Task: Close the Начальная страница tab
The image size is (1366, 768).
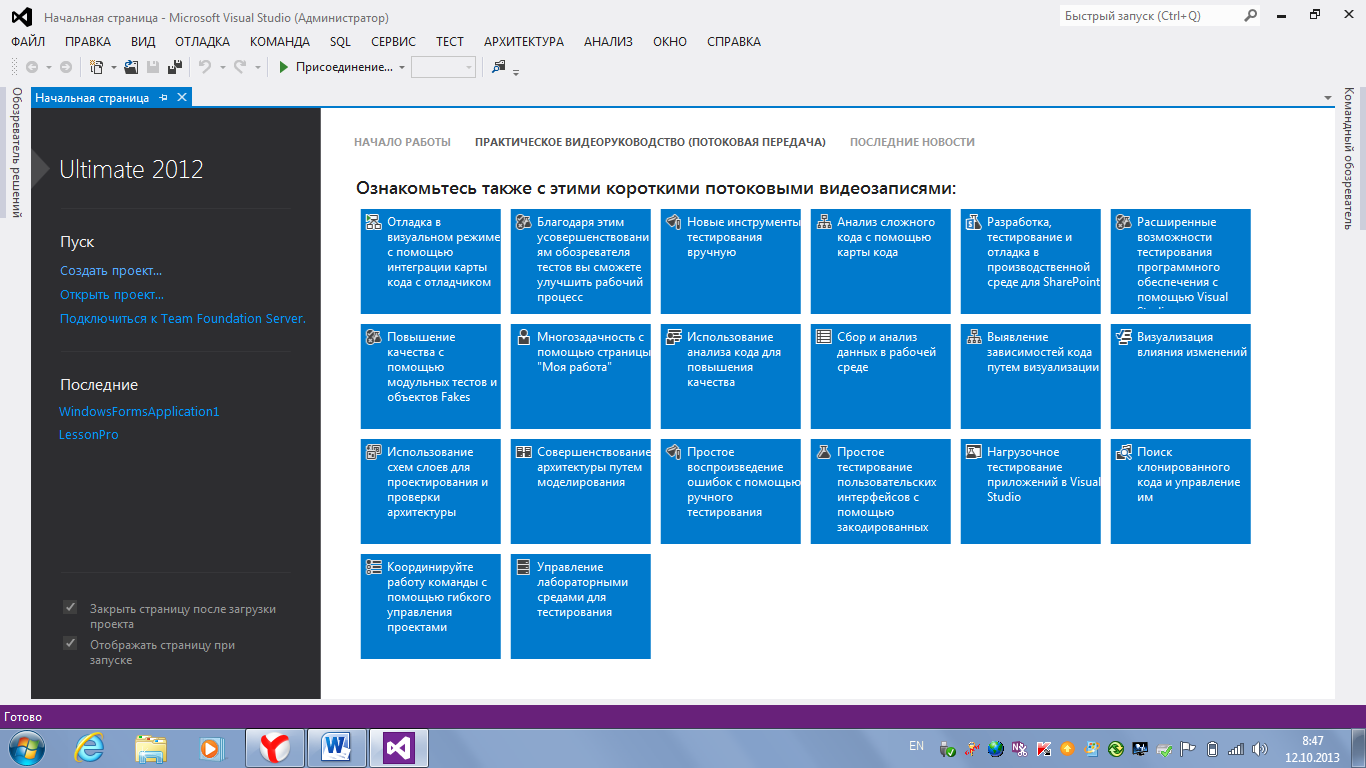Action: (x=181, y=97)
